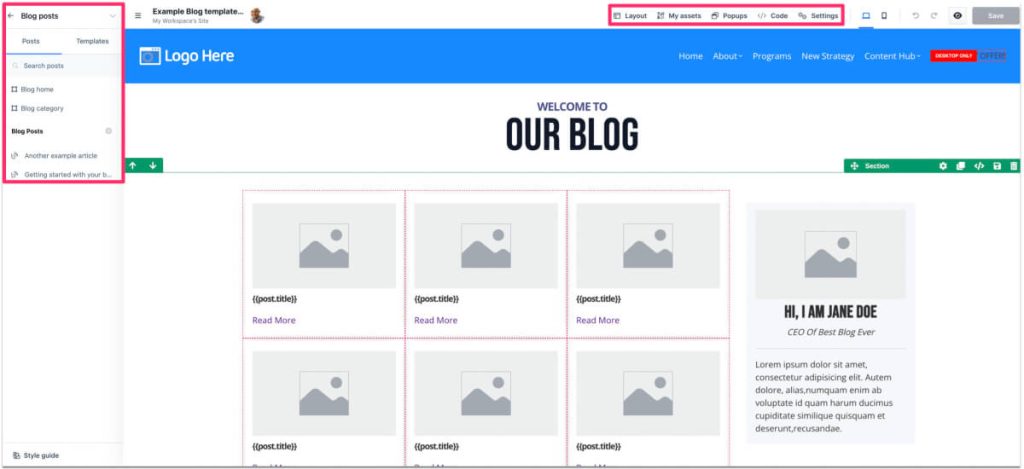Open the Code editor
The image size is (1024, 469).
click(773, 16)
